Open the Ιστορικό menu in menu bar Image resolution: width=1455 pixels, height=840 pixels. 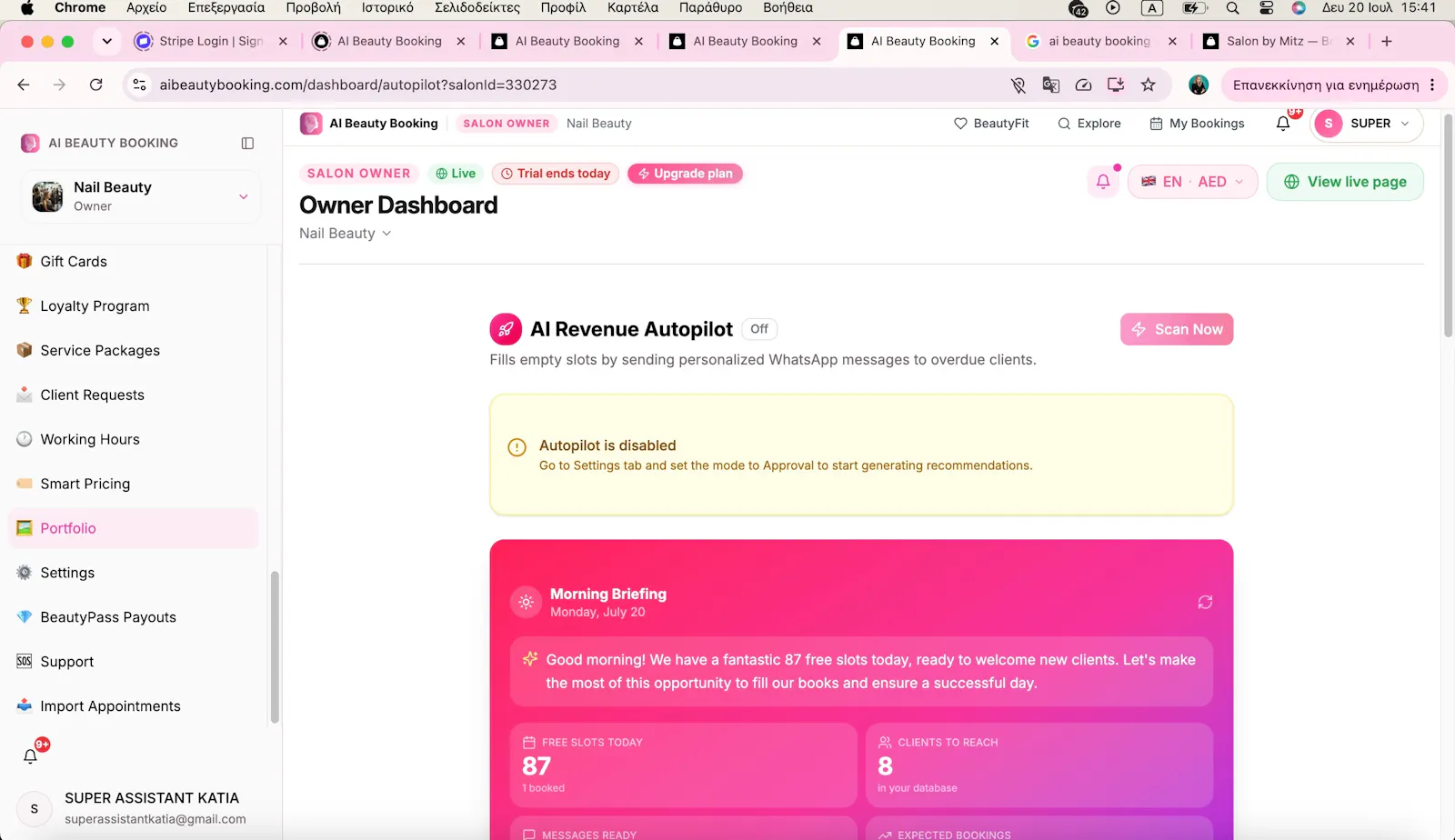pos(387,8)
